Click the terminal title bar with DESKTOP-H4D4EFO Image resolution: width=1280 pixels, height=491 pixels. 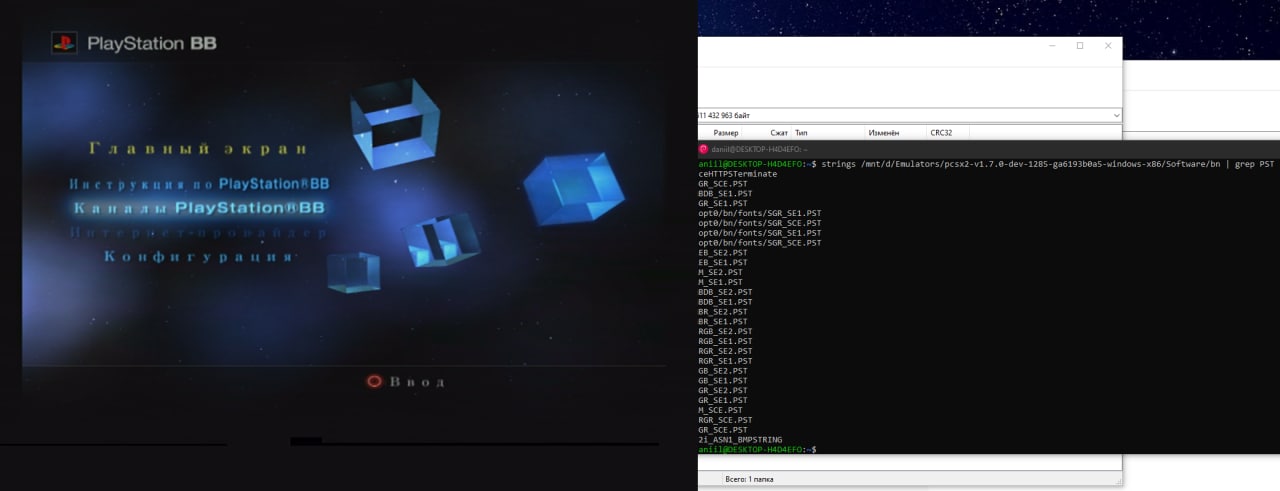click(989, 149)
